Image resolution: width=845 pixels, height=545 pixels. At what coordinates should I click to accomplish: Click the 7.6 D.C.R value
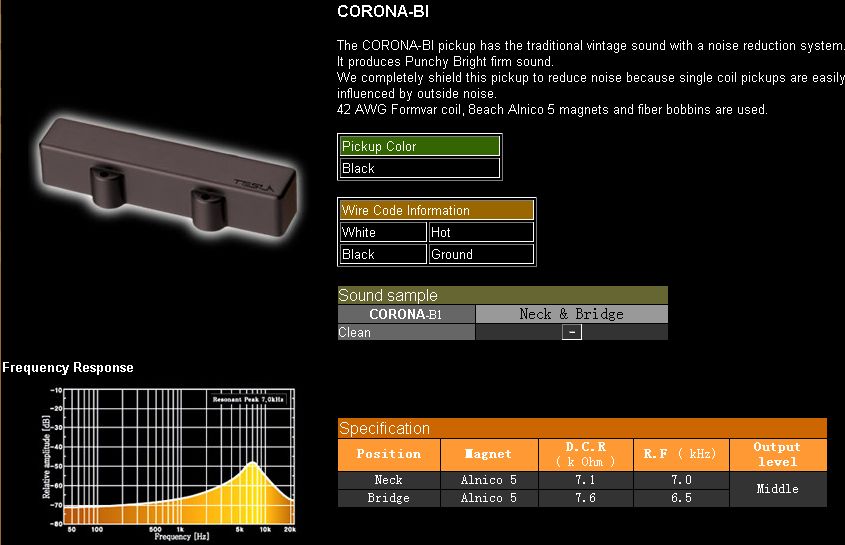point(586,498)
